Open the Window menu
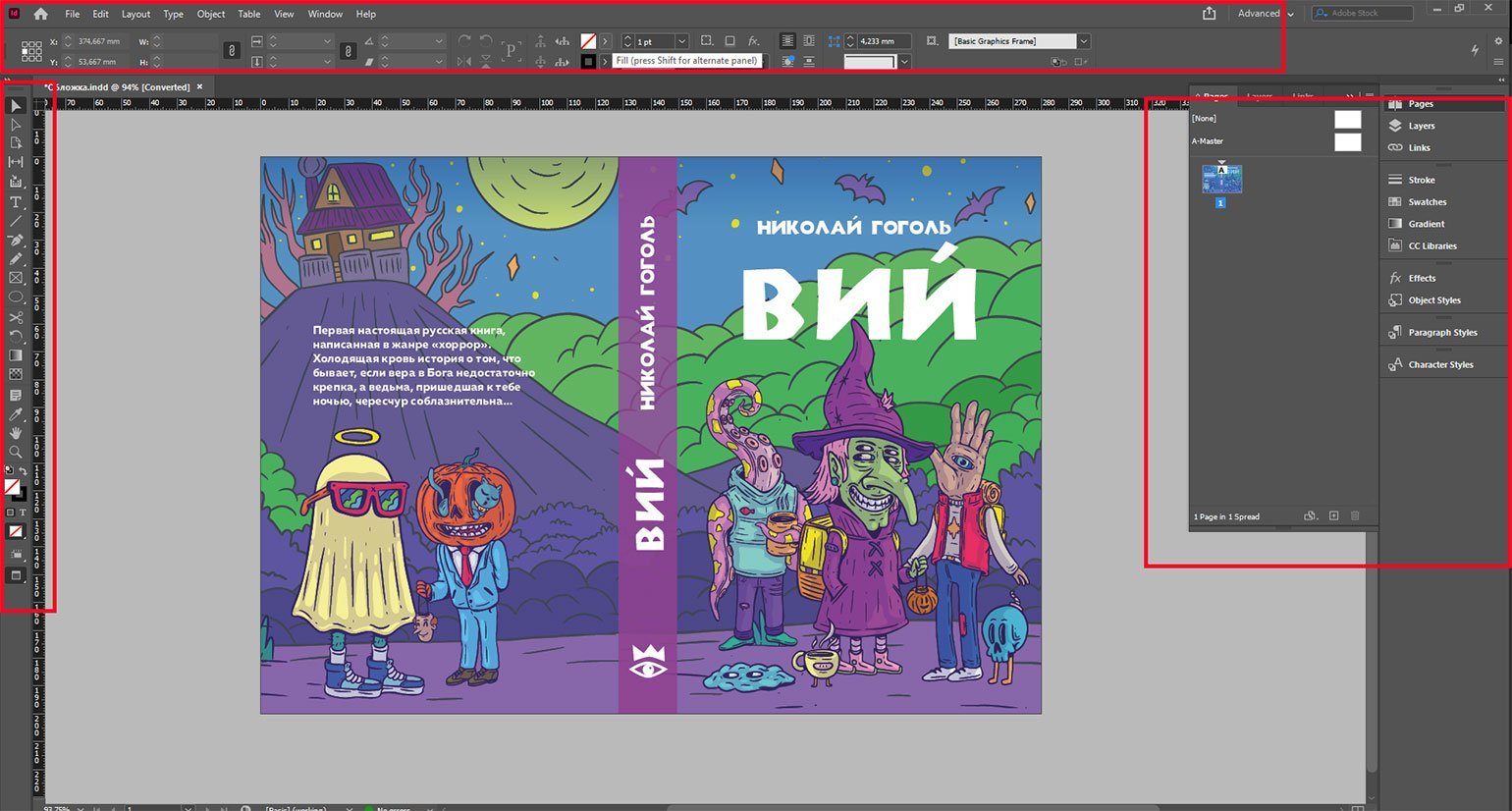This screenshot has height=811, width=1512. coord(325,14)
